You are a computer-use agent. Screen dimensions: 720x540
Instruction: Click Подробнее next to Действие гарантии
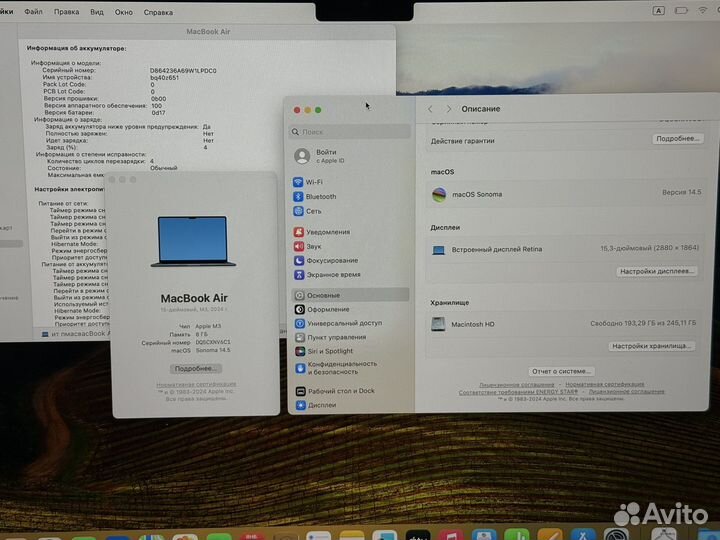[x=677, y=139]
